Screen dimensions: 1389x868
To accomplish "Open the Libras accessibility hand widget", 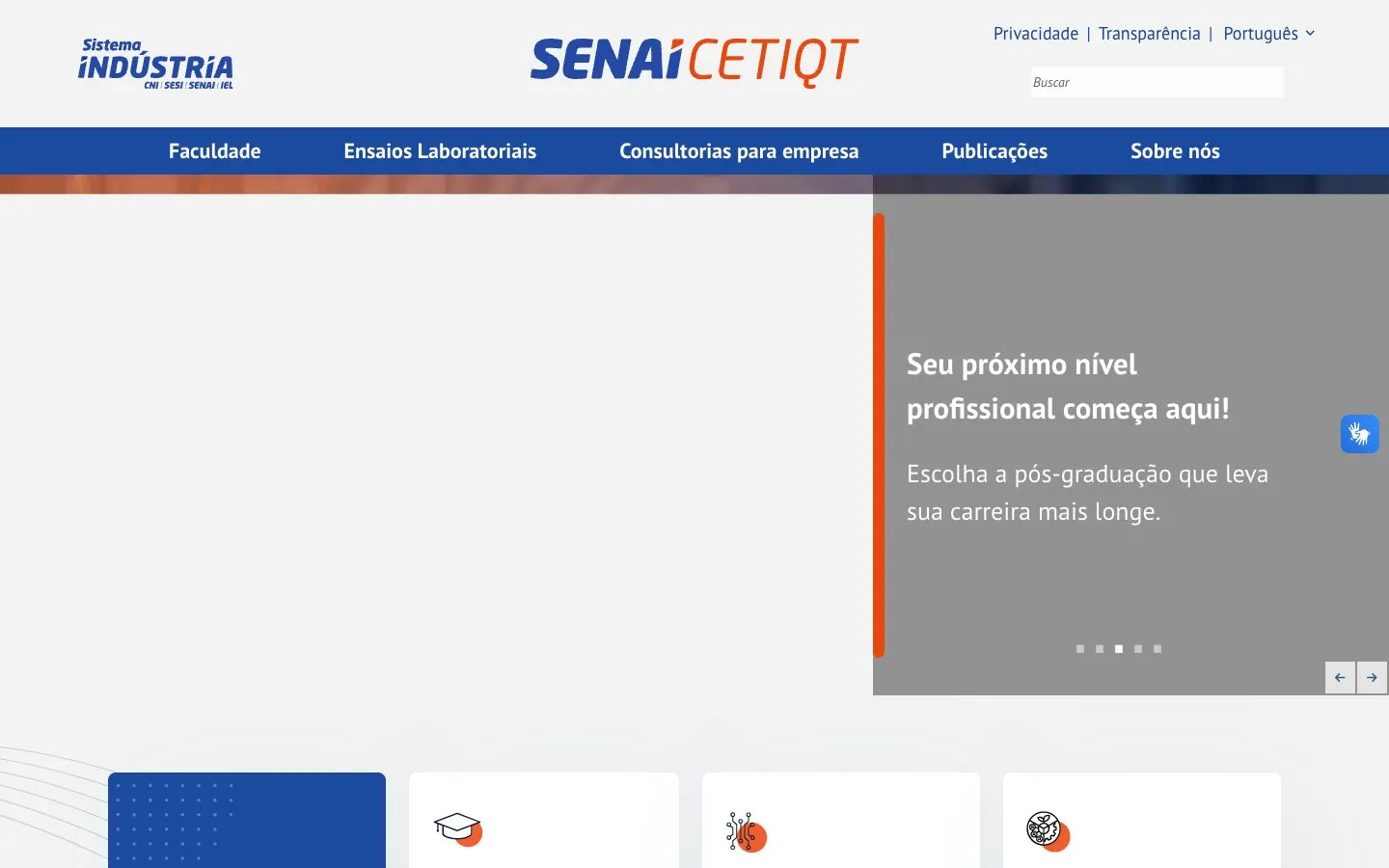I will [x=1359, y=434].
